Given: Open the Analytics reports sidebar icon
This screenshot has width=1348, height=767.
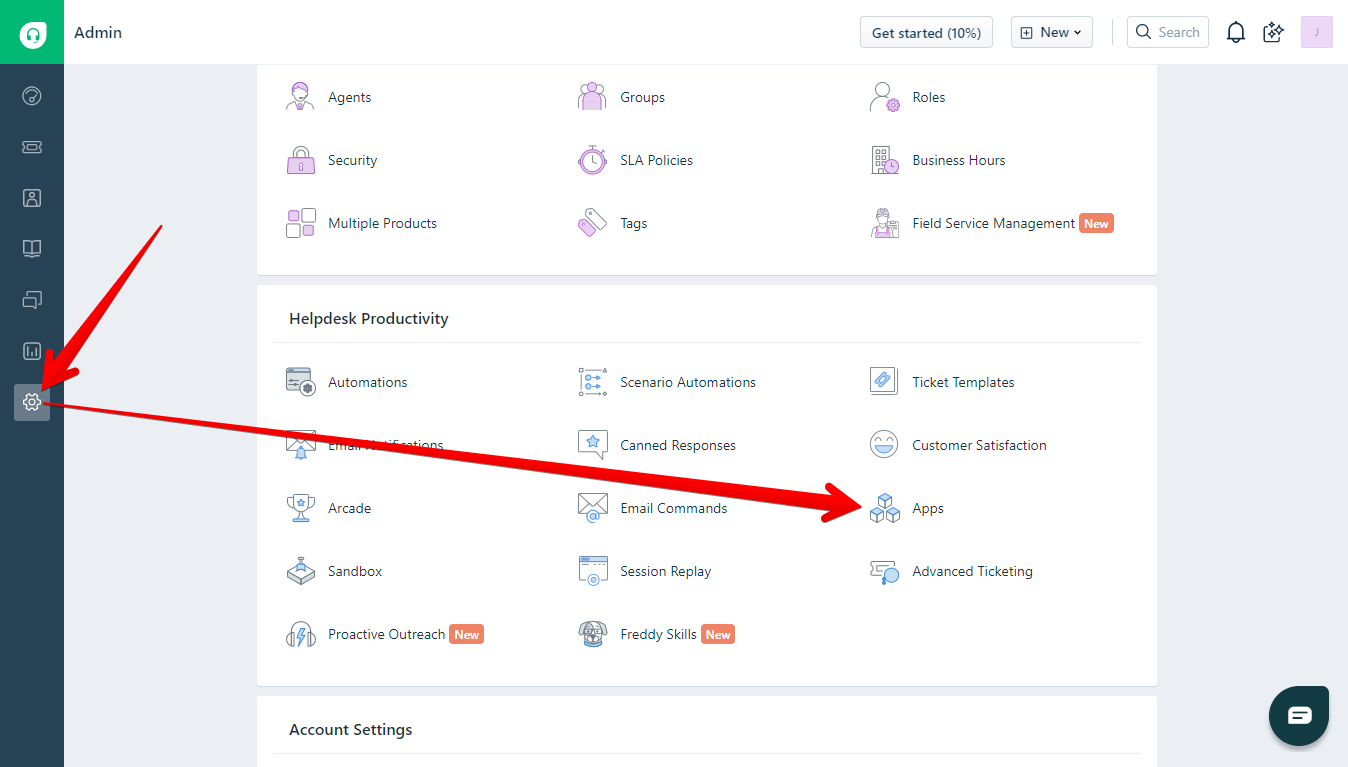Looking at the screenshot, I should [x=32, y=351].
